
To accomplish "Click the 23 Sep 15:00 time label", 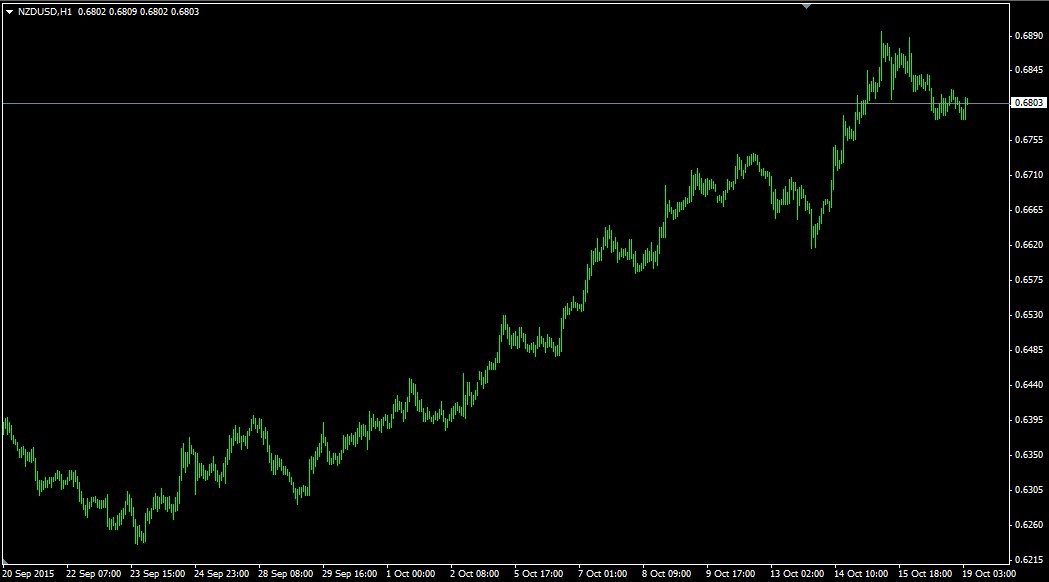I will [157, 574].
